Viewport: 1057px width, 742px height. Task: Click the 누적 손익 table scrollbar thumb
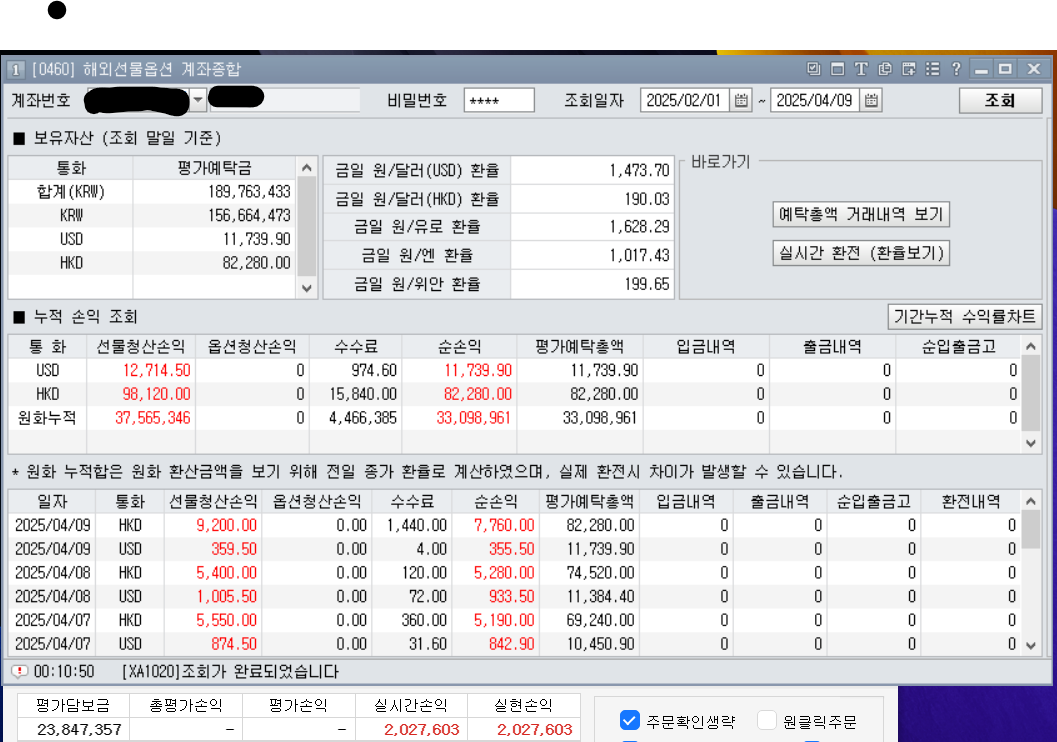click(1031, 394)
